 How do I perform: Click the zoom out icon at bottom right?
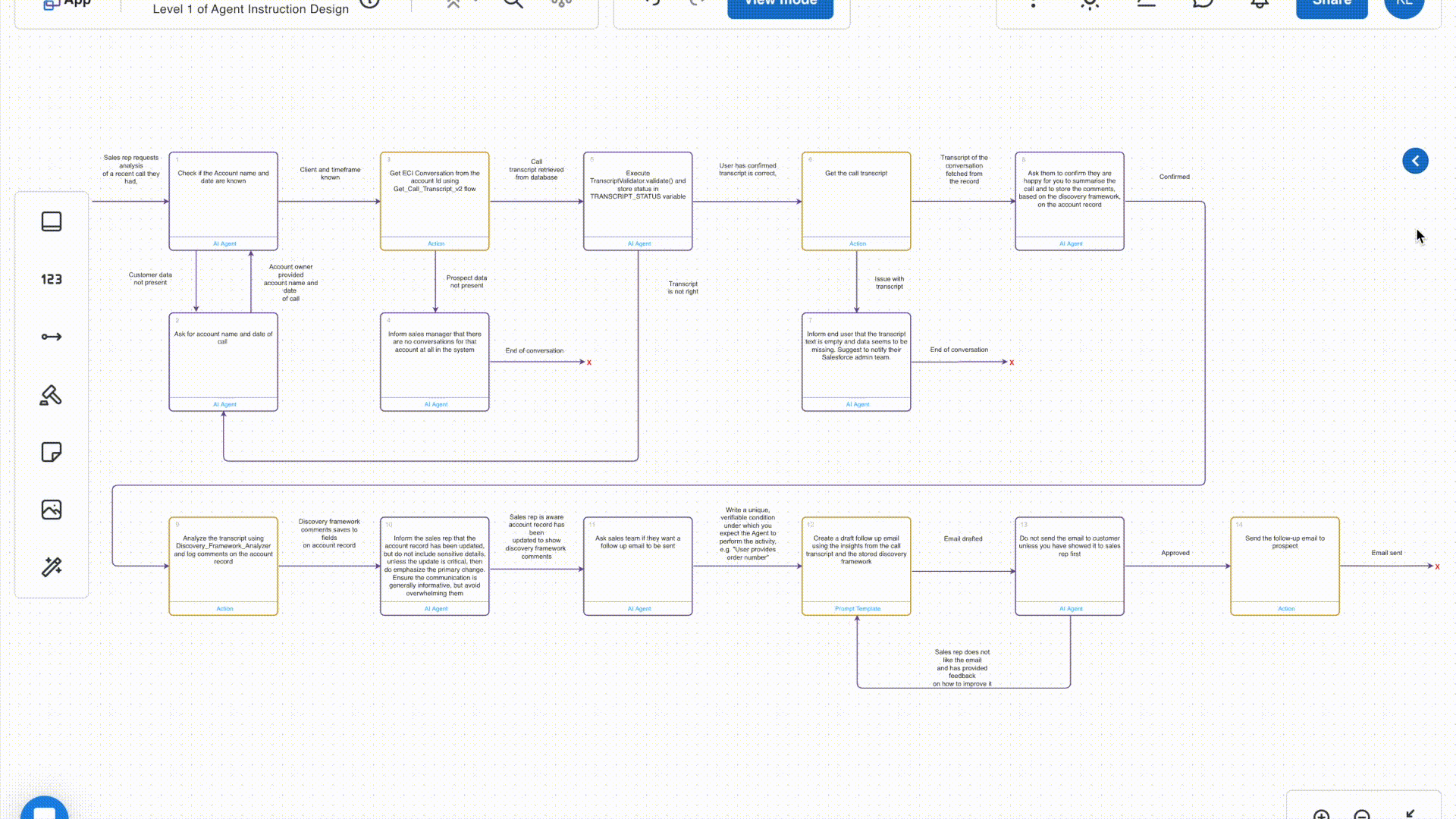click(1362, 814)
